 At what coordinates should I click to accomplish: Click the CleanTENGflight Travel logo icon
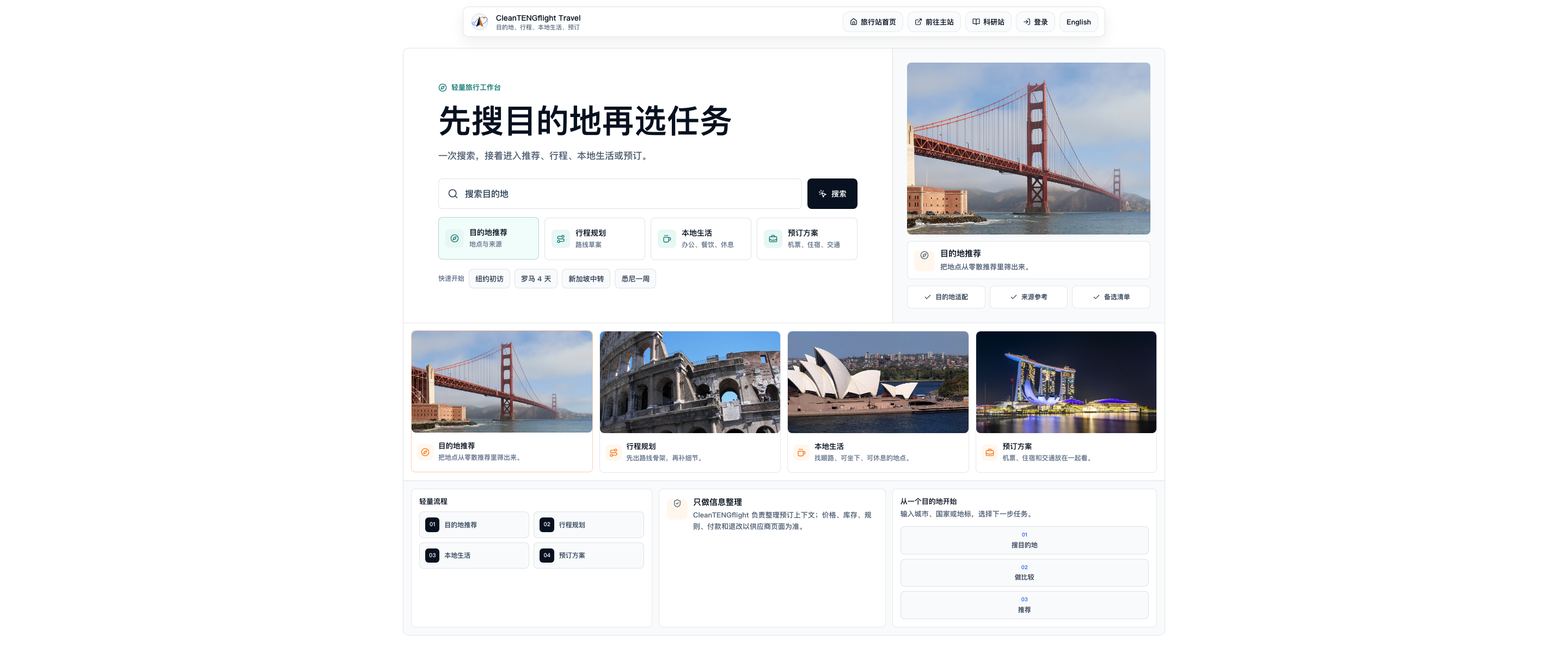pyautogui.click(x=480, y=22)
